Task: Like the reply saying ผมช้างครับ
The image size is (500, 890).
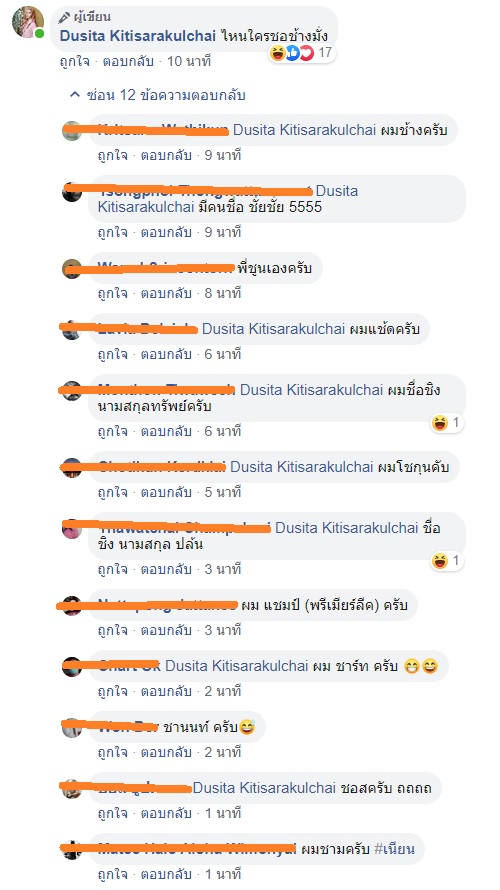Action: pyautogui.click(x=112, y=156)
